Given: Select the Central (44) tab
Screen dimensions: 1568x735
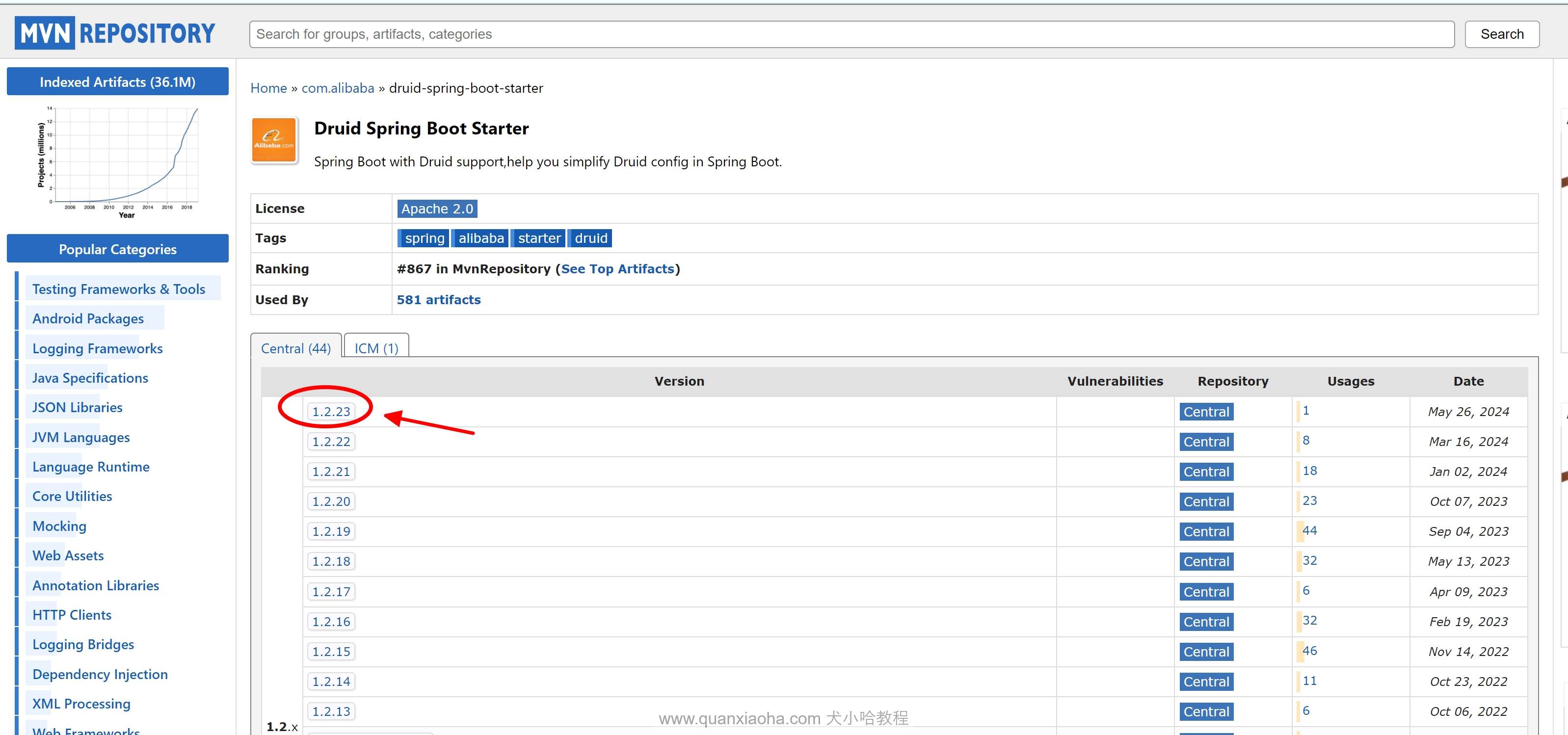Looking at the screenshot, I should coord(296,348).
